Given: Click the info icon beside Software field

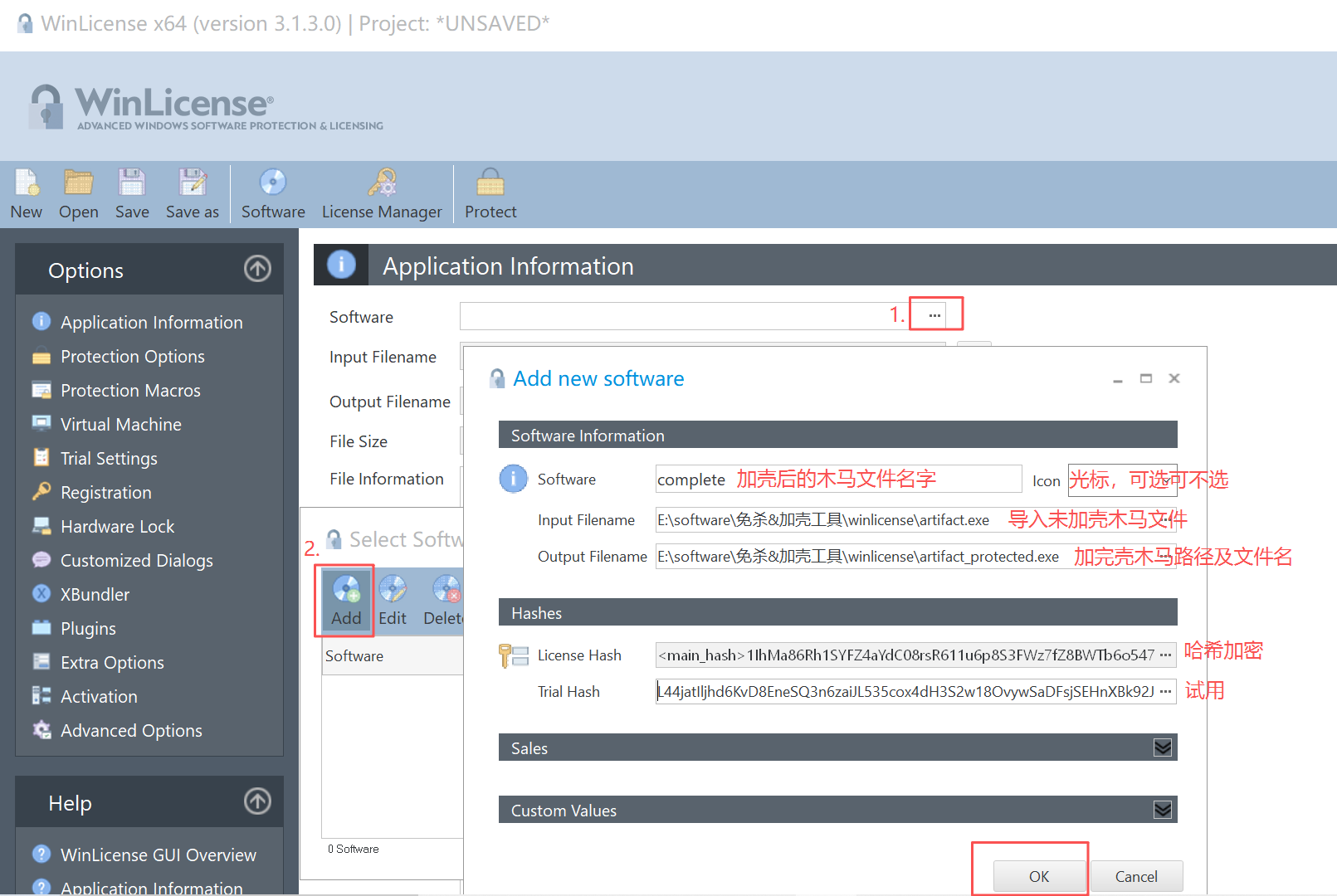Looking at the screenshot, I should (513, 479).
